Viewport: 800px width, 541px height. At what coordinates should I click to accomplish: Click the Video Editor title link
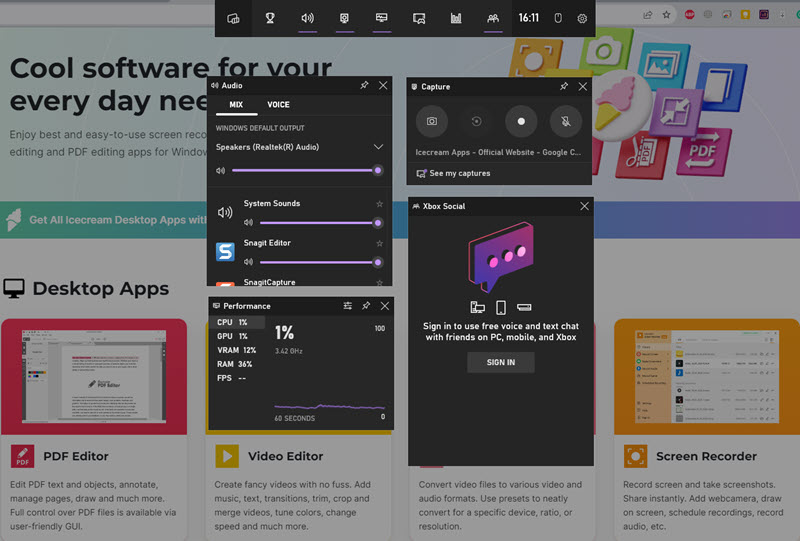tap(286, 456)
